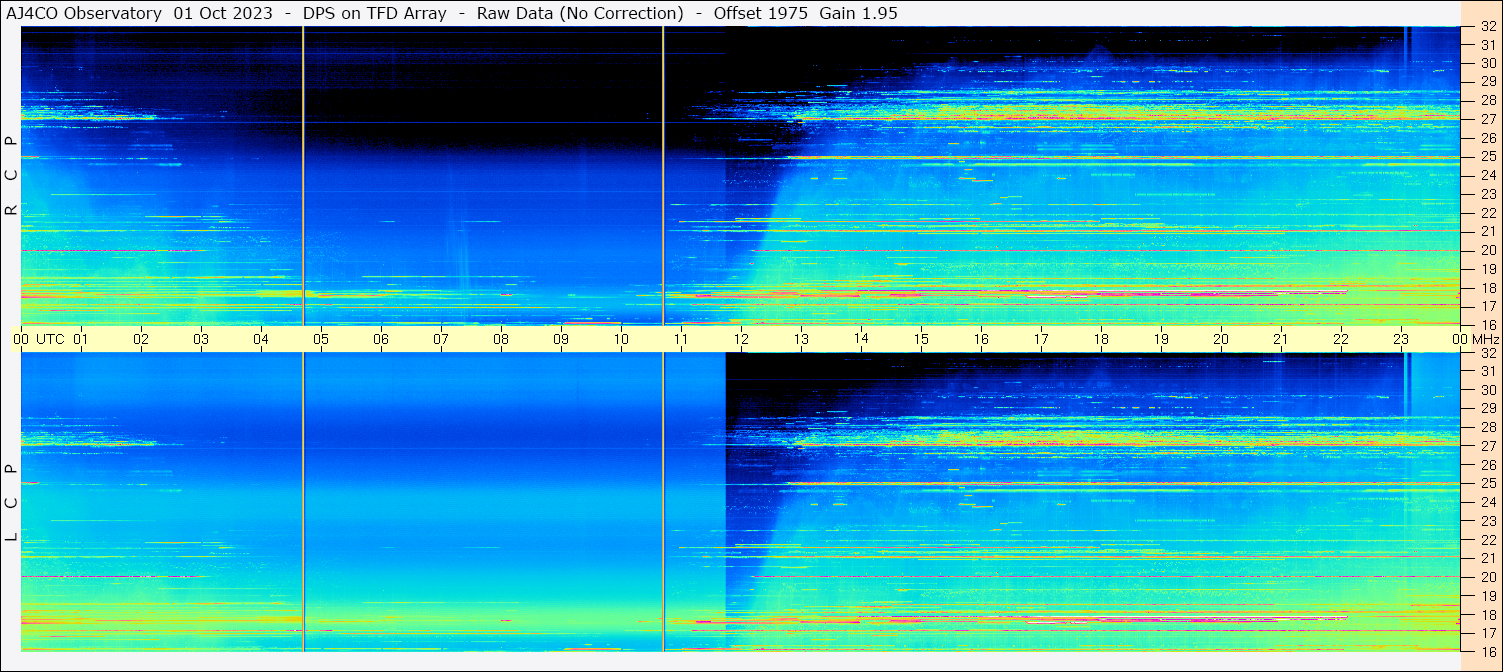Click the 21 MHz scale label in LCP panel

click(1487, 558)
